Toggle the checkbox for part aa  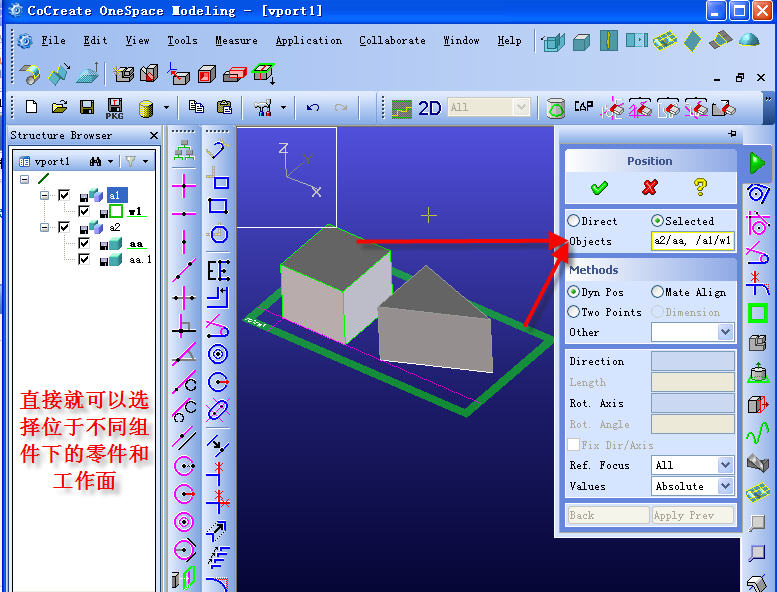[x=84, y=243]
